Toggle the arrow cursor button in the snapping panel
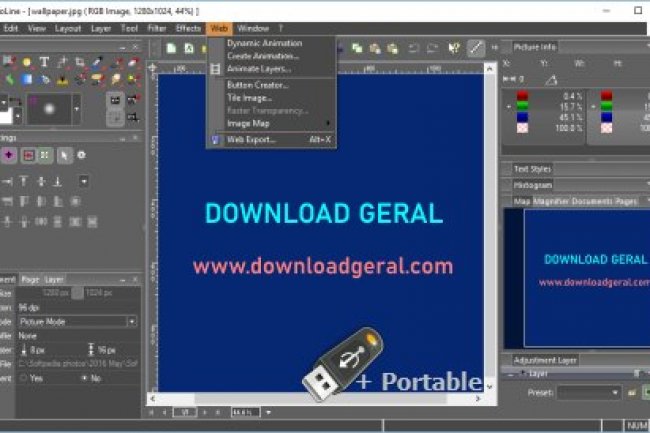This screenshot has width=650, height=433. 64,155
